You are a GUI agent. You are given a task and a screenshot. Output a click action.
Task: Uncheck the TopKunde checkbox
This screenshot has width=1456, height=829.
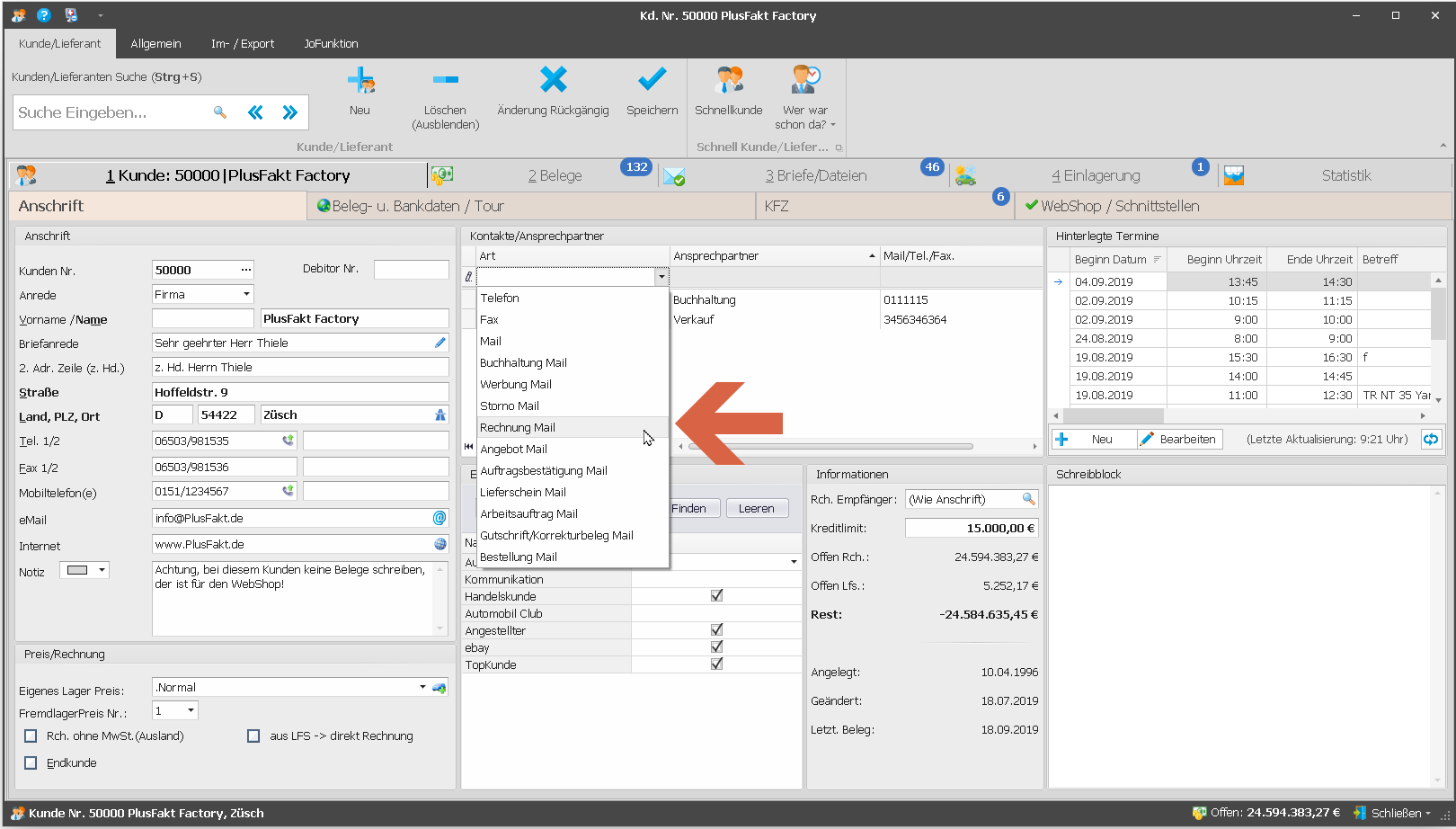coord(716,664)
